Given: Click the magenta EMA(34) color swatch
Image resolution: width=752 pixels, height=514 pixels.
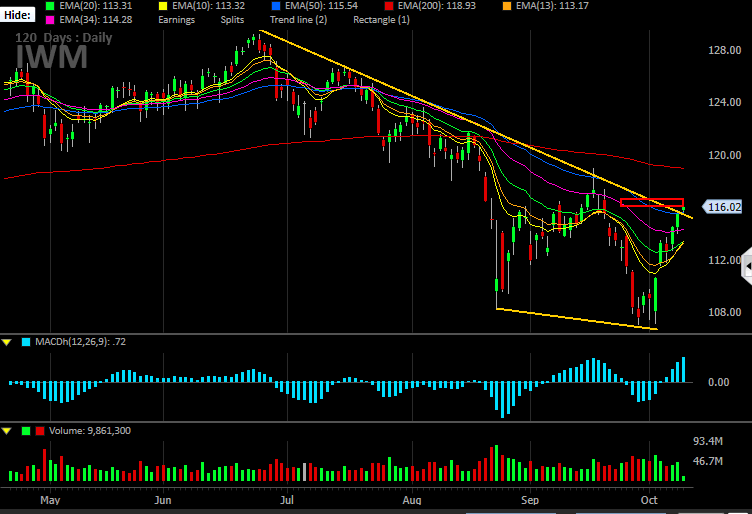Looking at the screenshot, I should pyautogui.click(x=50, y=20).
